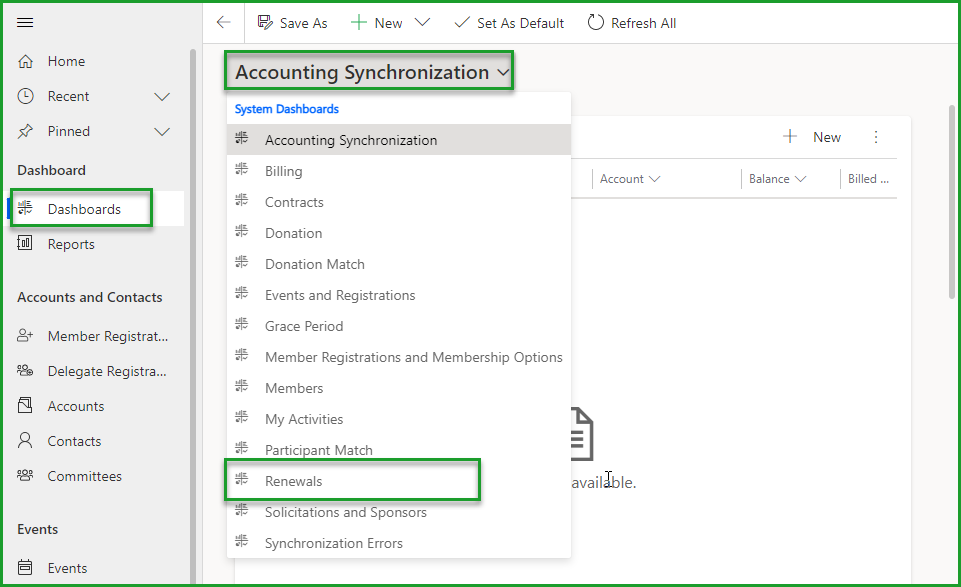961x587 pixels.
Task: Click the Reports icon in sidebar
Action: 26,244
